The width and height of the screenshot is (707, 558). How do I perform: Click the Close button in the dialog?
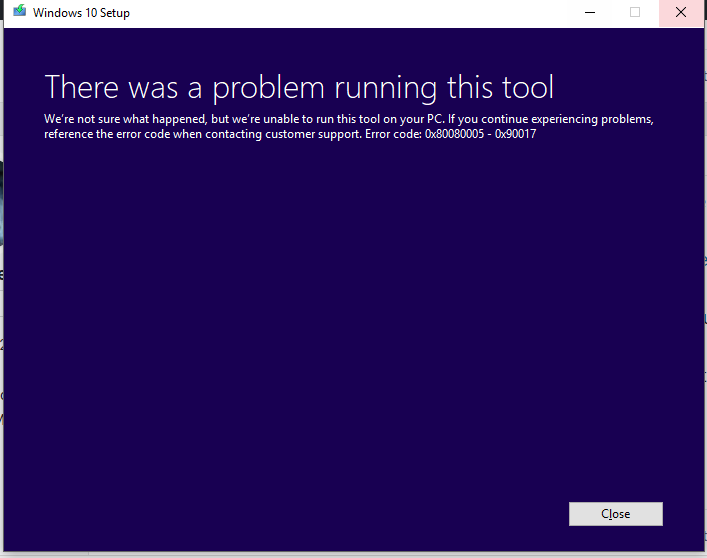(615, 514)
